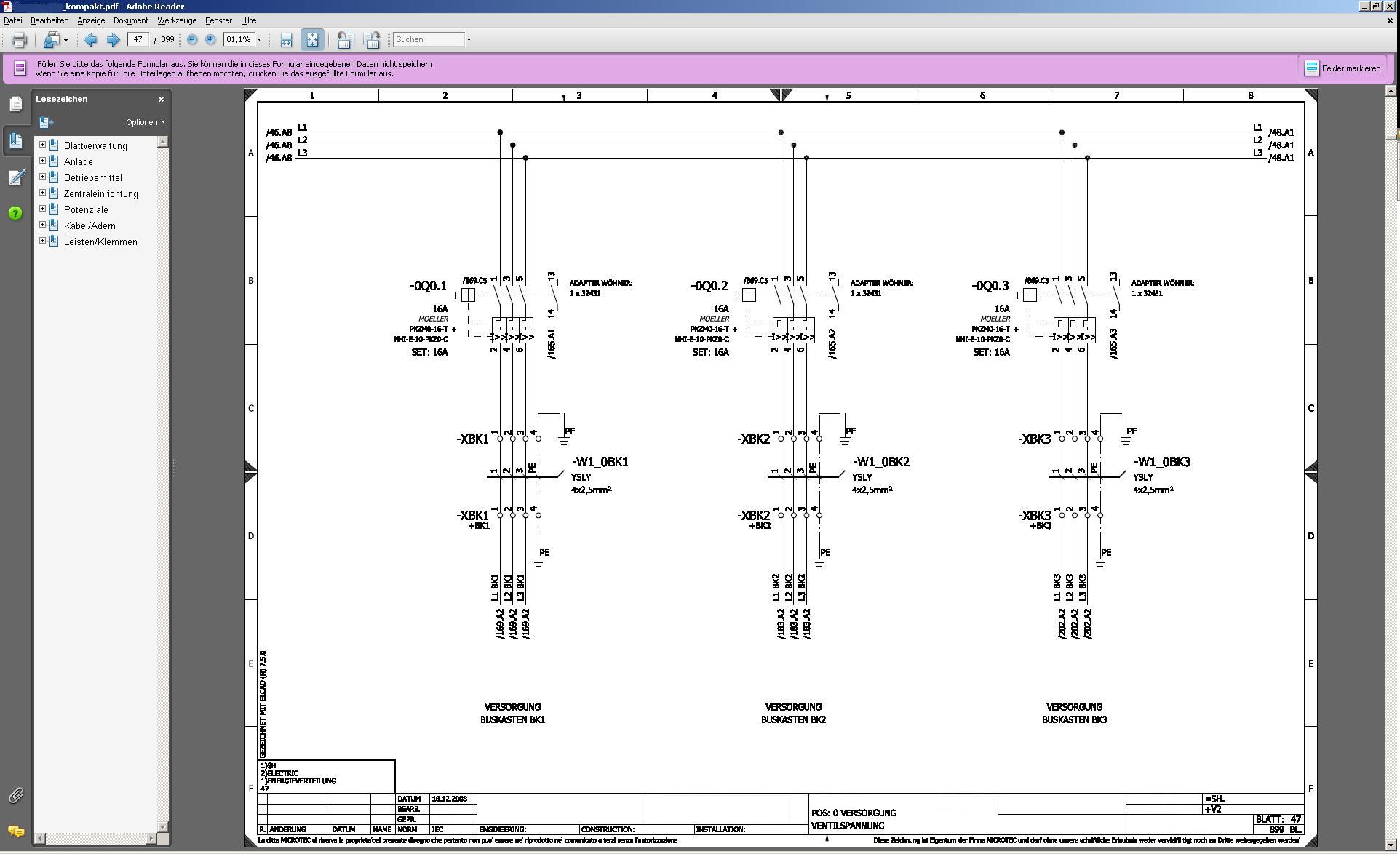Viewport: 1400px width, 854px height.
Task: Select Betriebsmittel bookmark
Action: coord(92,177)
